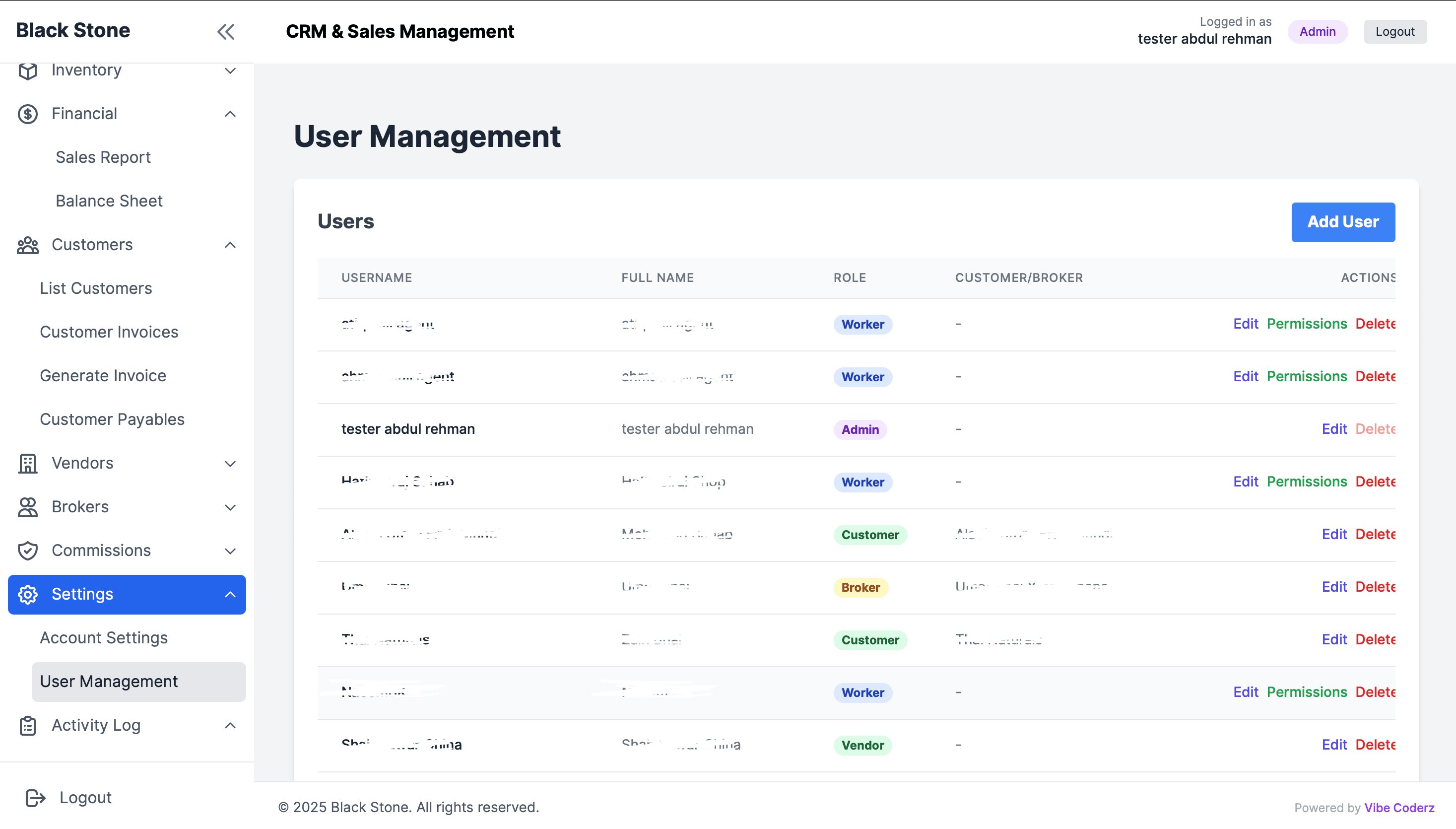Viewport: 1456px width, 829px height.
Task: Delete the Broker role user
Action: tap(1375, 586)
